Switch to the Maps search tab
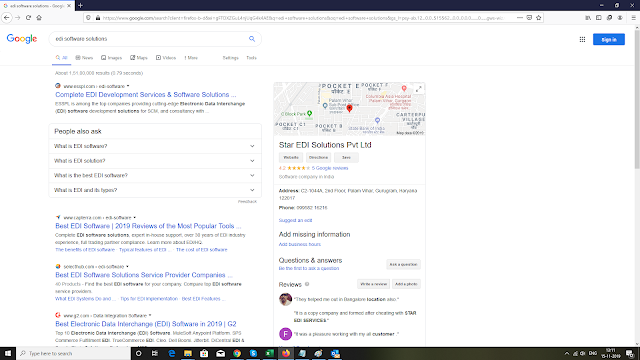 point(139,58)
